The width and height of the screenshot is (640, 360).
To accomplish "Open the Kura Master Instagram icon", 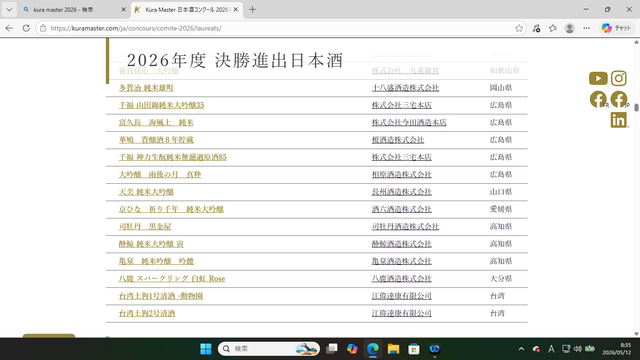I will [x=619, y=78].
